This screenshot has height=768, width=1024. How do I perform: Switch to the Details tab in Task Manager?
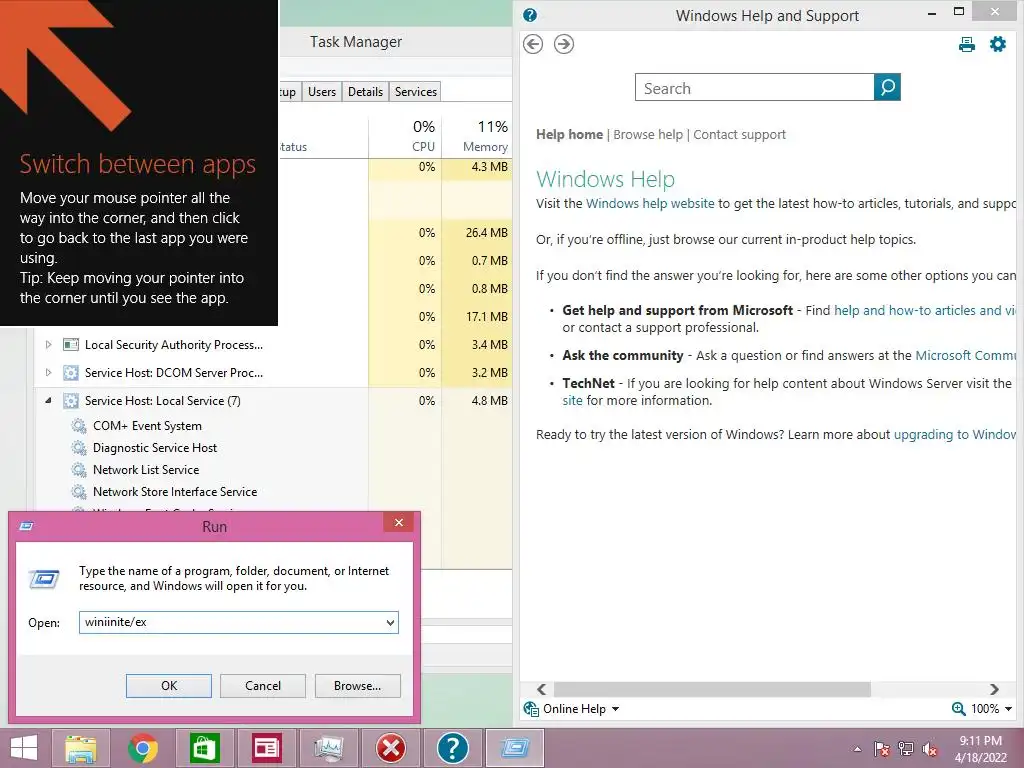(365, 91)
